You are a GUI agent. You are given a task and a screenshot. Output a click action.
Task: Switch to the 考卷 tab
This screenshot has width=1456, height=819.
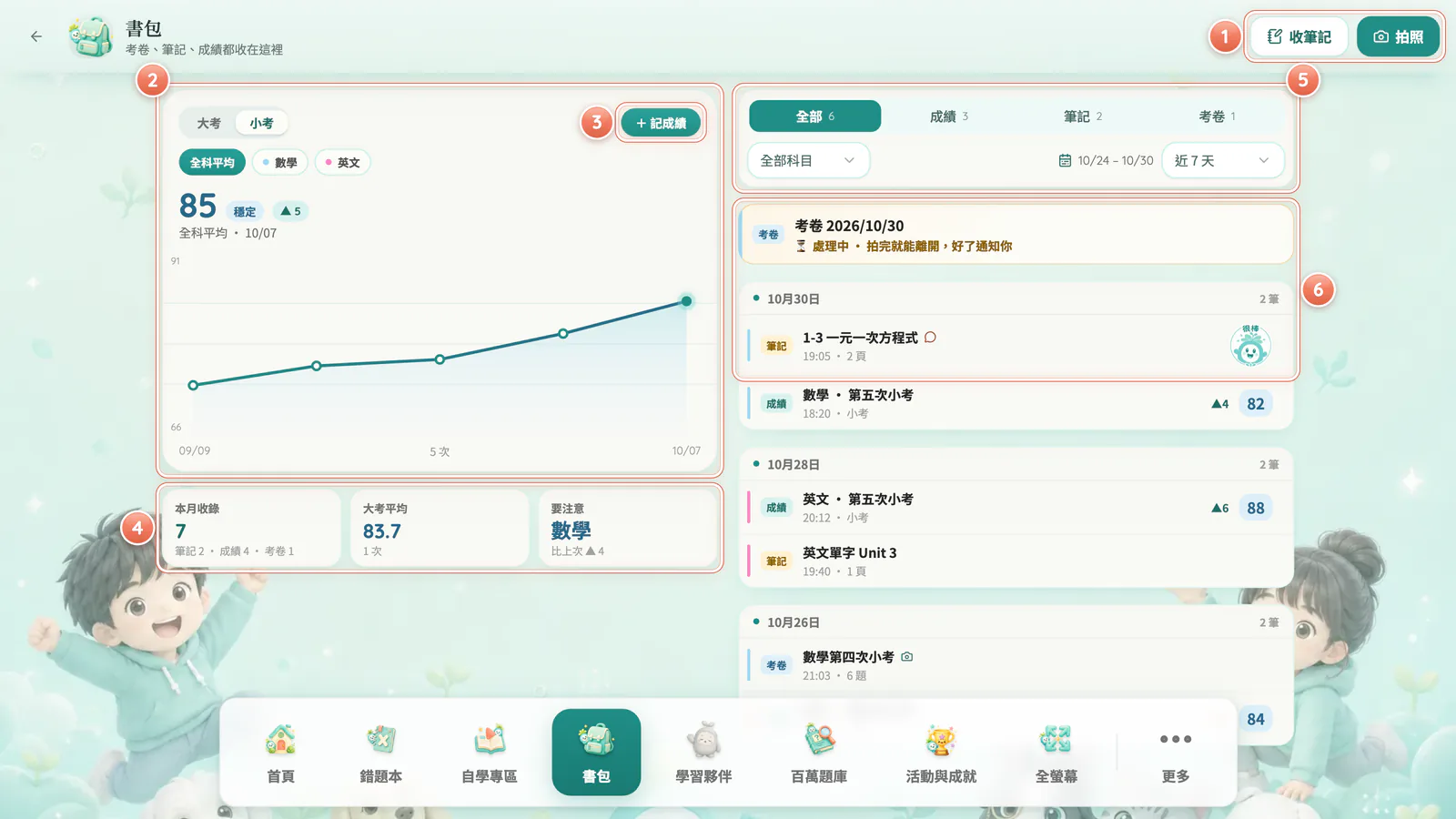click(1217, 116)
